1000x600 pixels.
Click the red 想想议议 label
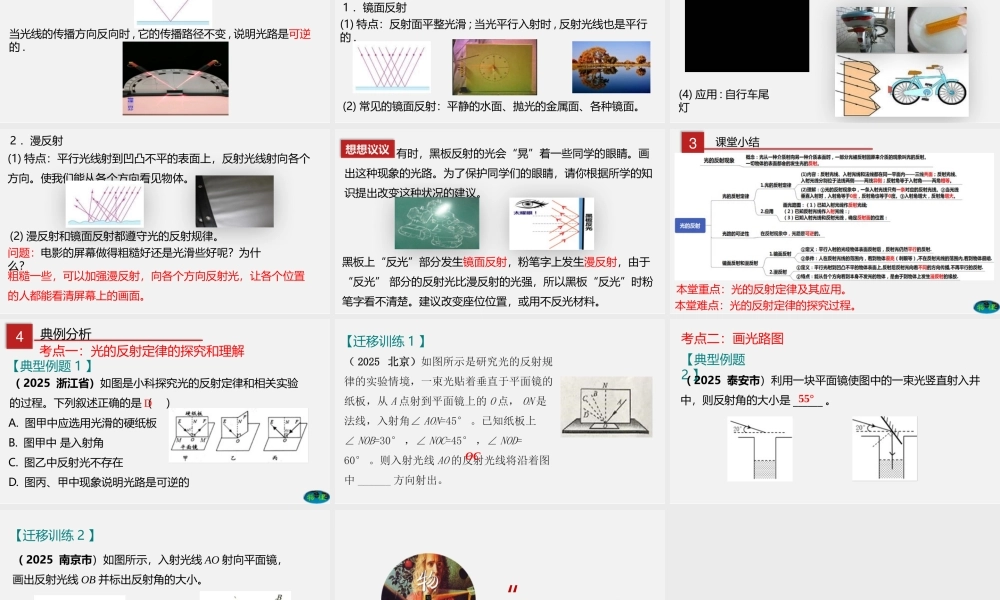click(x=367, y=149)
